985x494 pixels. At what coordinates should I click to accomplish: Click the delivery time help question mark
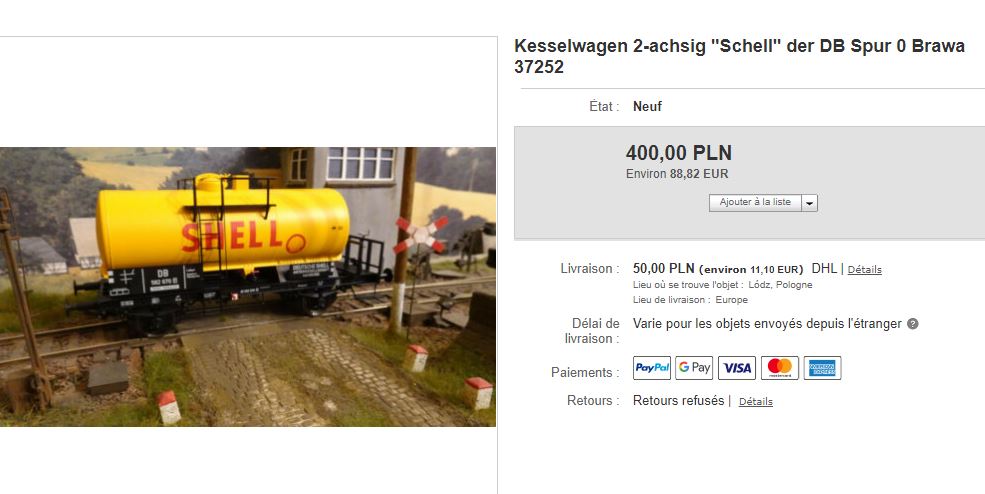click(x=913, y=324)
